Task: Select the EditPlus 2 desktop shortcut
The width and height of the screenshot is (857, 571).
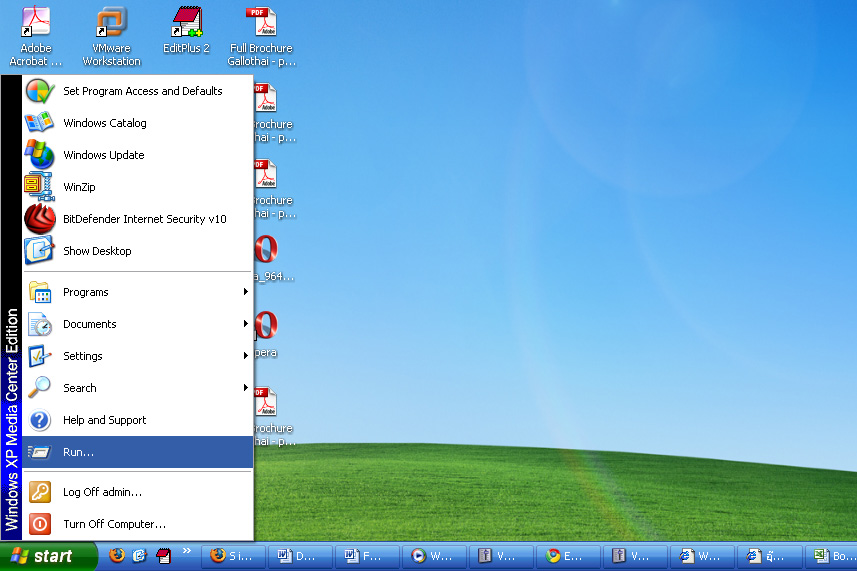Action: coord(186,31)
